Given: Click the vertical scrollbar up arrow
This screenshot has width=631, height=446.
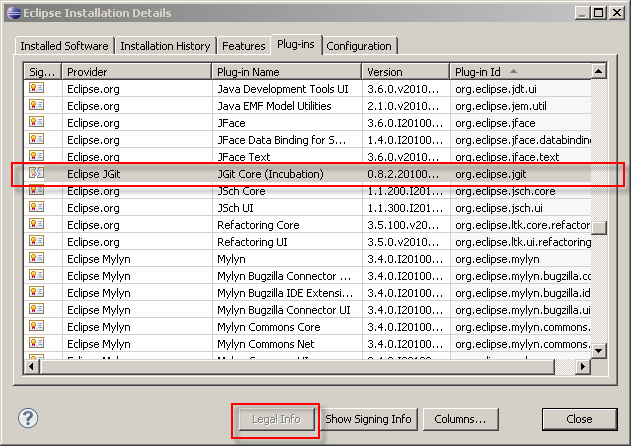Looking at the screenshot, I should tap(598, 71).
